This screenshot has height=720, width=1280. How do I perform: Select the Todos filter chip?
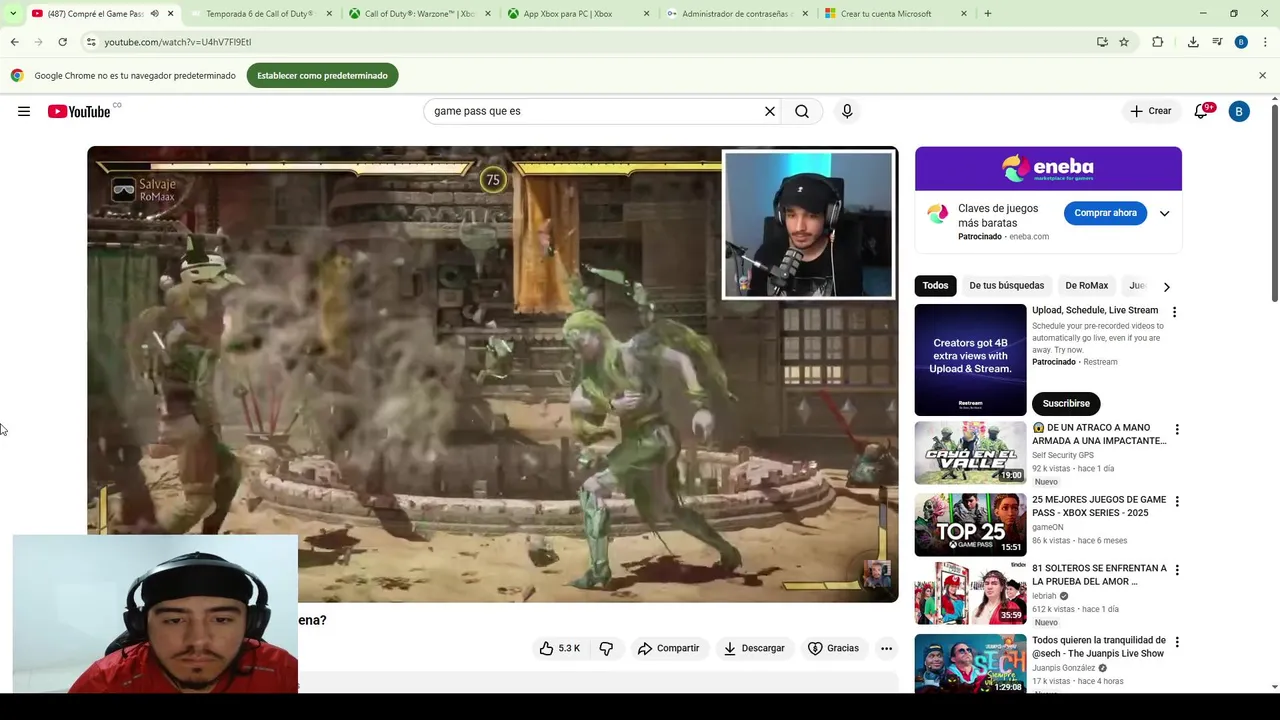(935, 286)
